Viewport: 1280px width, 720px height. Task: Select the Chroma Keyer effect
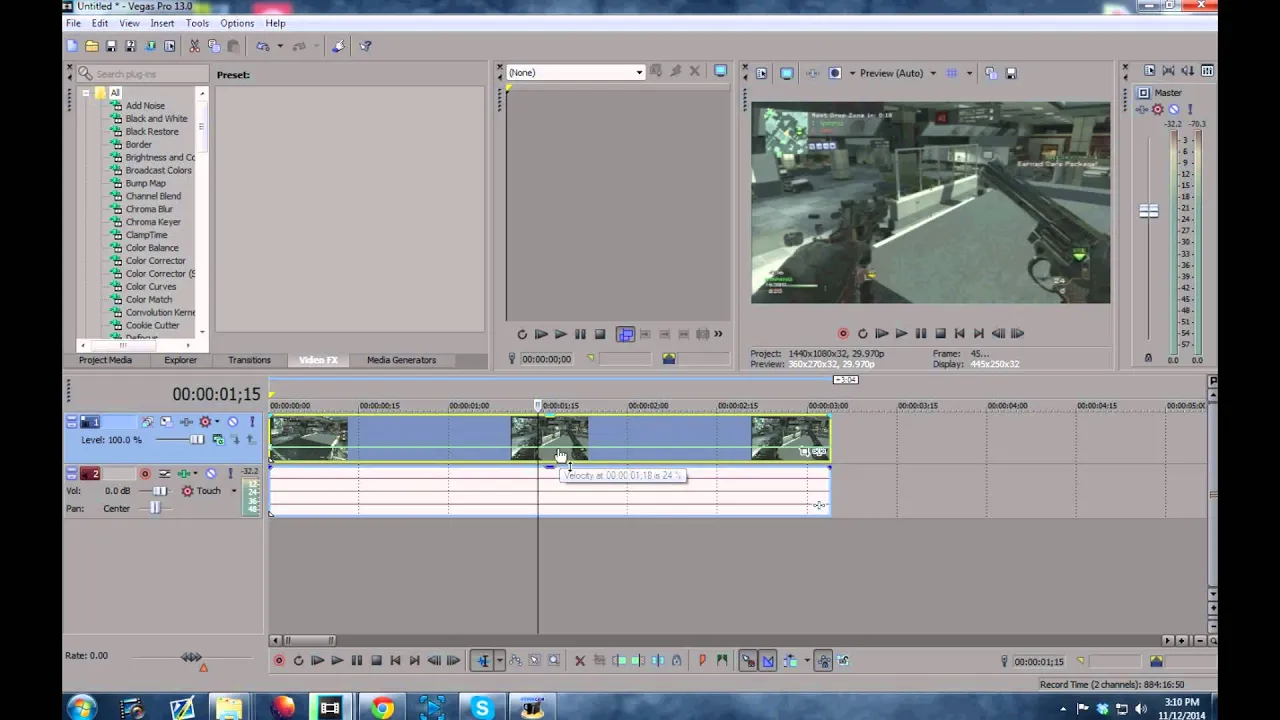[153, 222]
